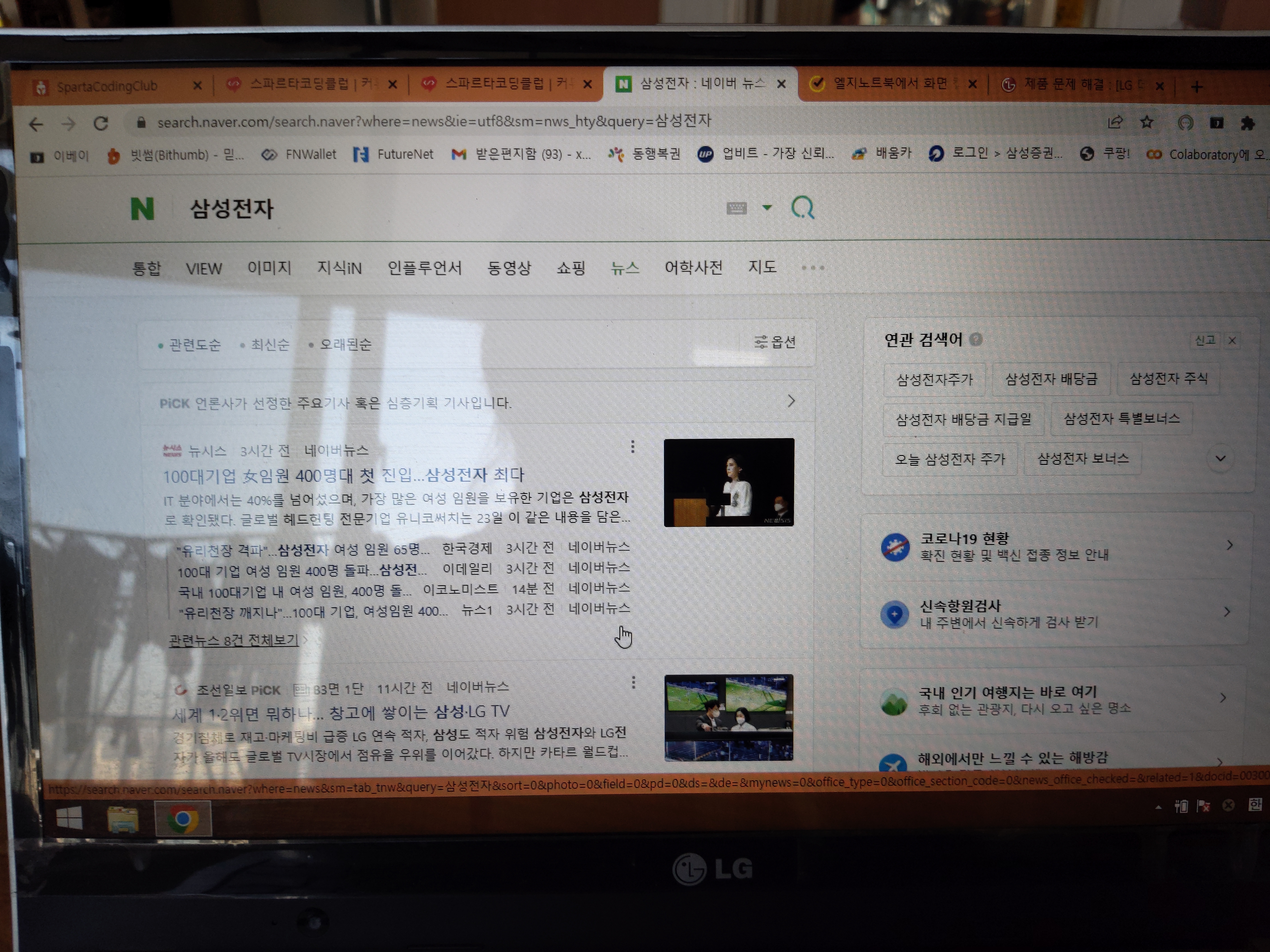Viewport: 1270px width, 952px height.
Task: Open a new browser tab with plus
Action: click(x=1196, y=87)
